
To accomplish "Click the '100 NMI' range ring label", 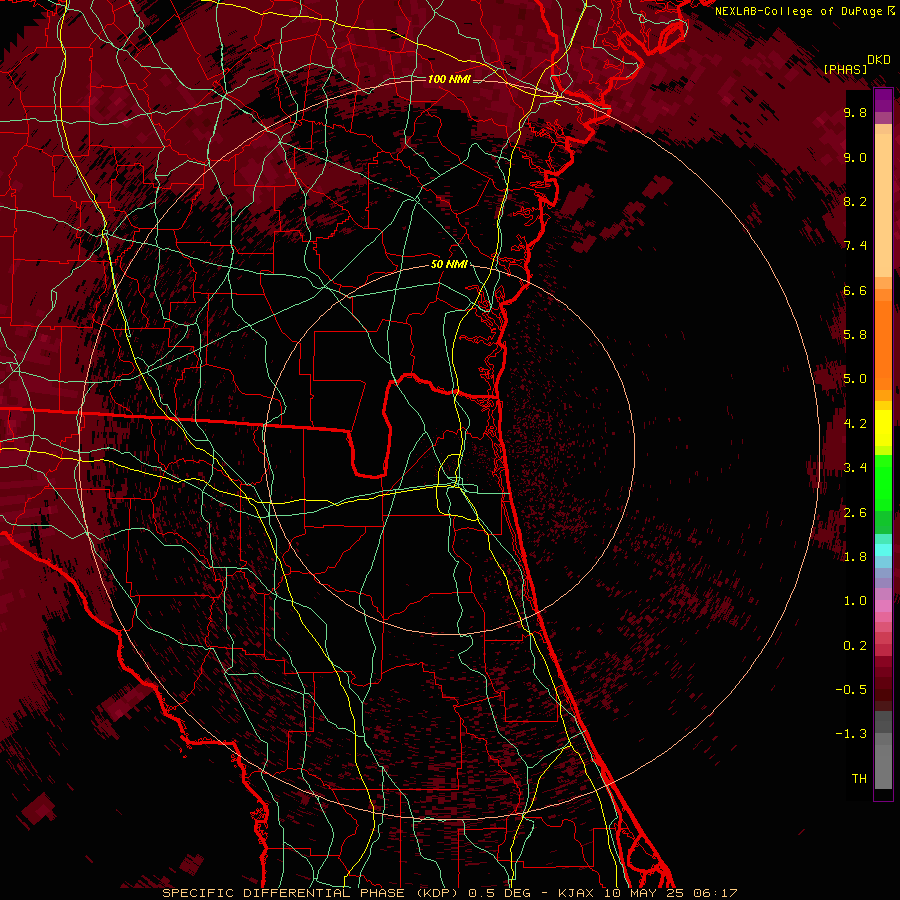I will coord(449,79).
